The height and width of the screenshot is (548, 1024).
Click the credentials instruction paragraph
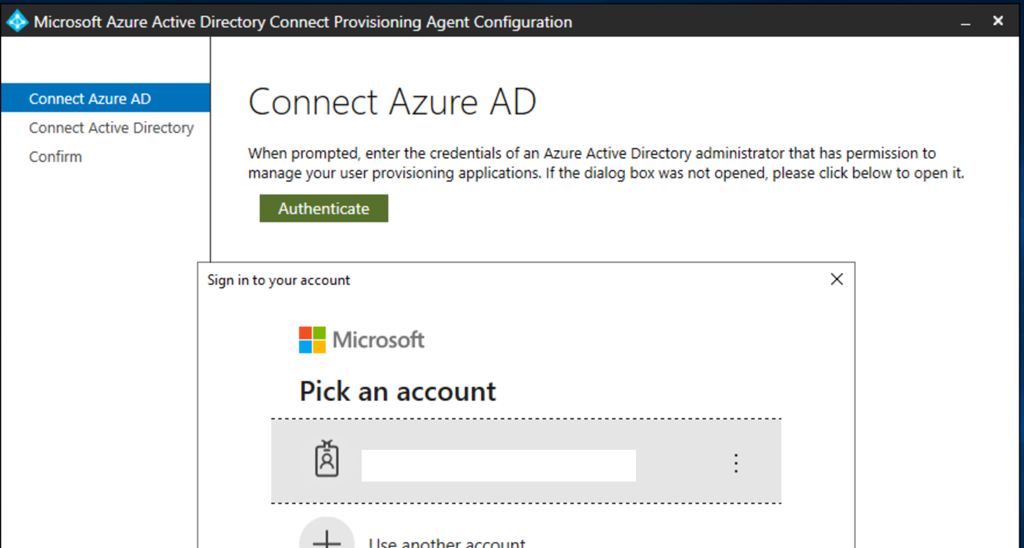coord(606,163)
